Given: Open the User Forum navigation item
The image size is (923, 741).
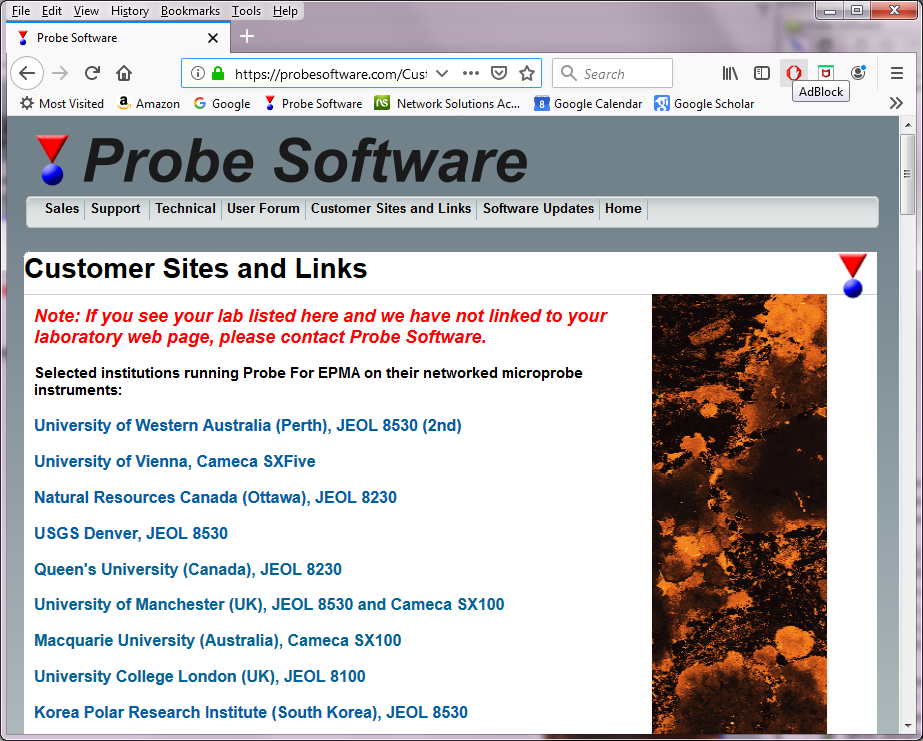Looking at the screenshot, I should tap(263, 209).
